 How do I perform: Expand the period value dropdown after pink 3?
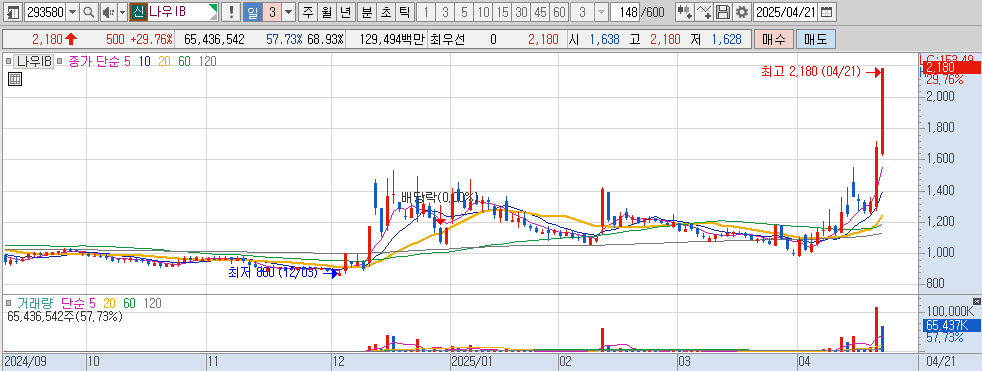pos(288,11)
